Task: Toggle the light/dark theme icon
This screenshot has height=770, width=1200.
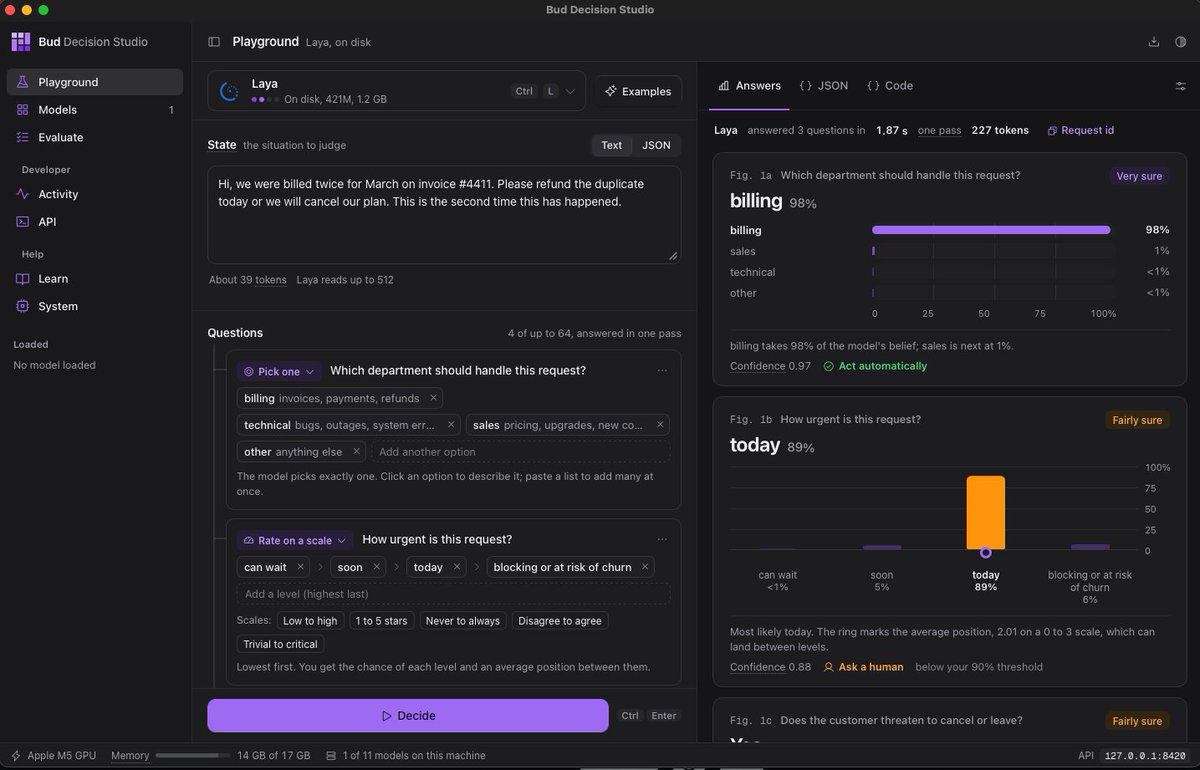Action: (1180, 42)
